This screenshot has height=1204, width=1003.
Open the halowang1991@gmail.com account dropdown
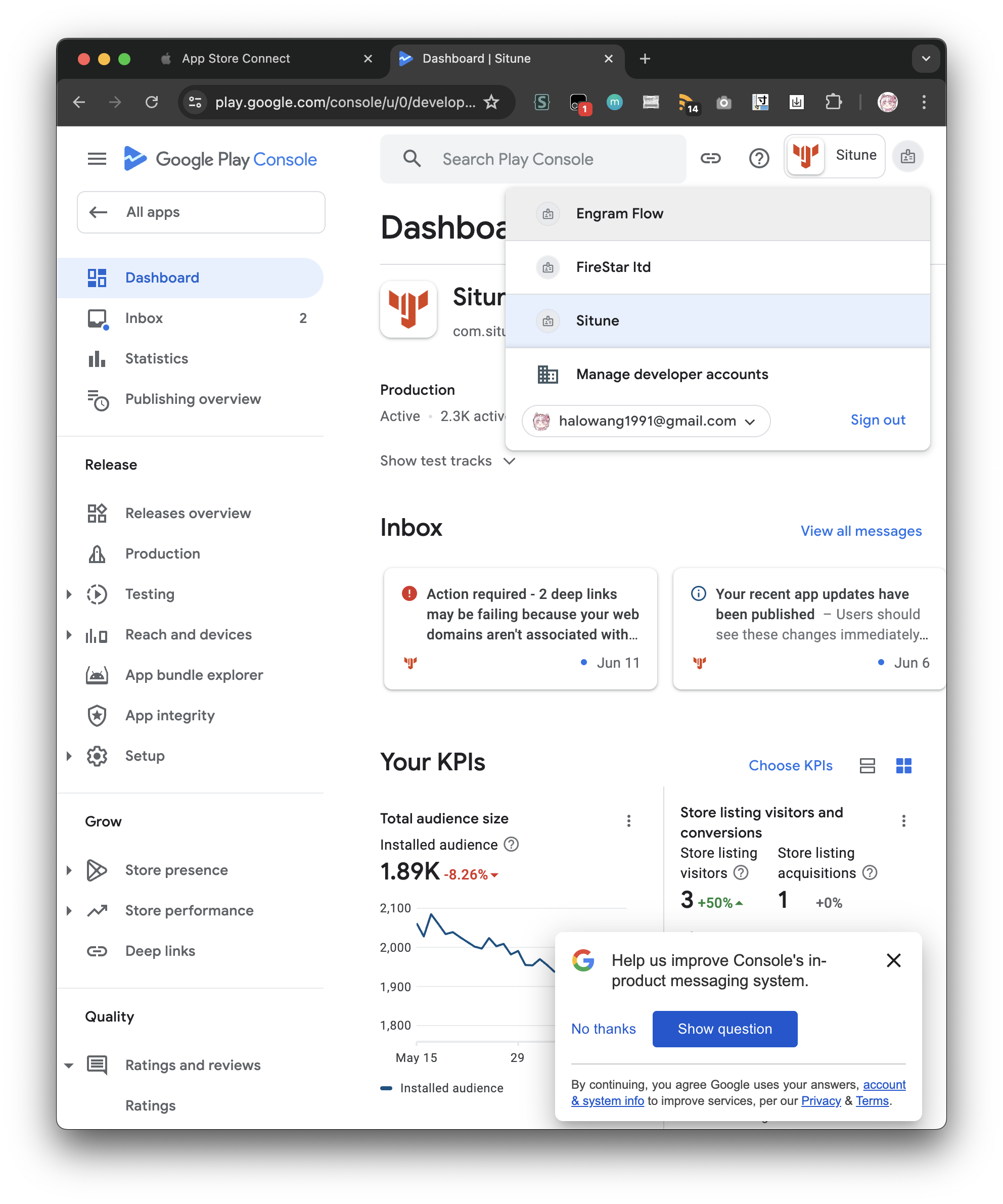coord(646,421)
